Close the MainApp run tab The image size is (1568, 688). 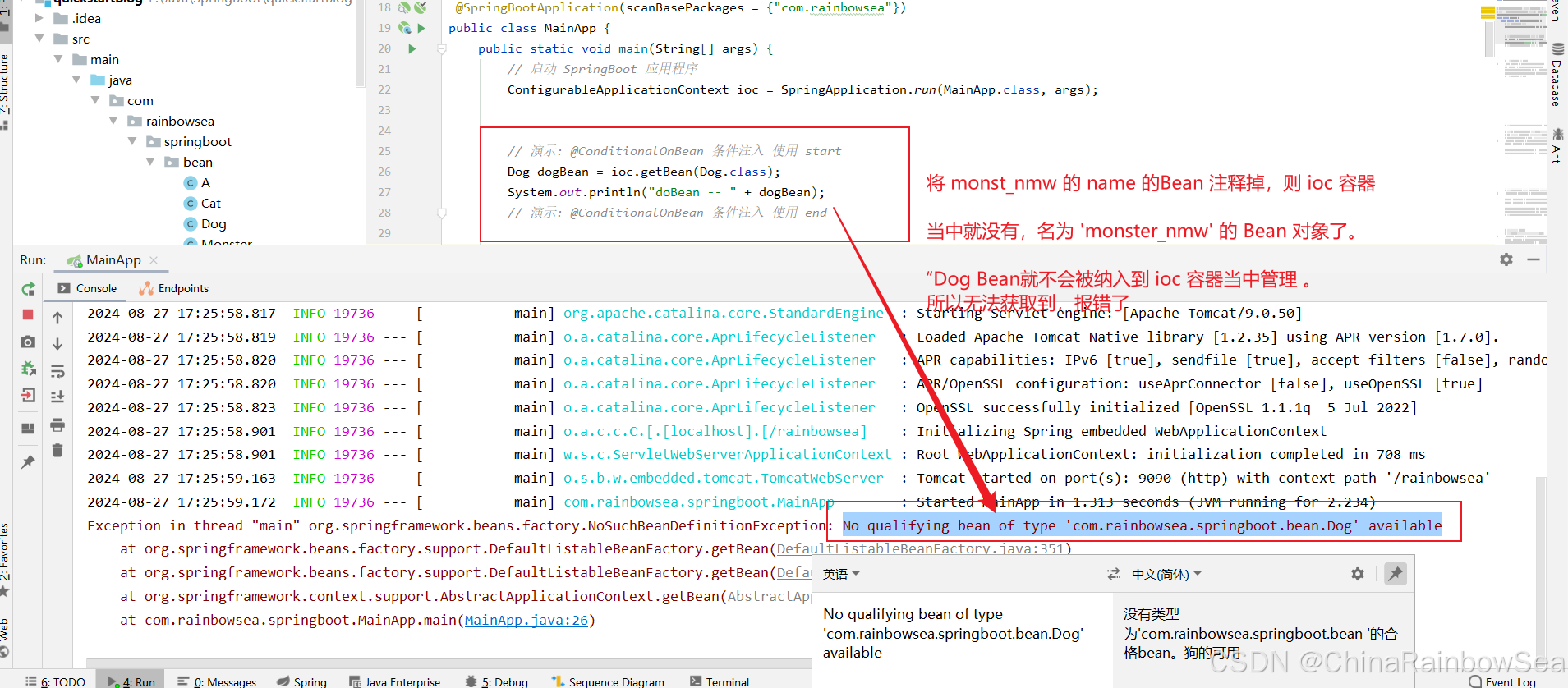[154, 259]
